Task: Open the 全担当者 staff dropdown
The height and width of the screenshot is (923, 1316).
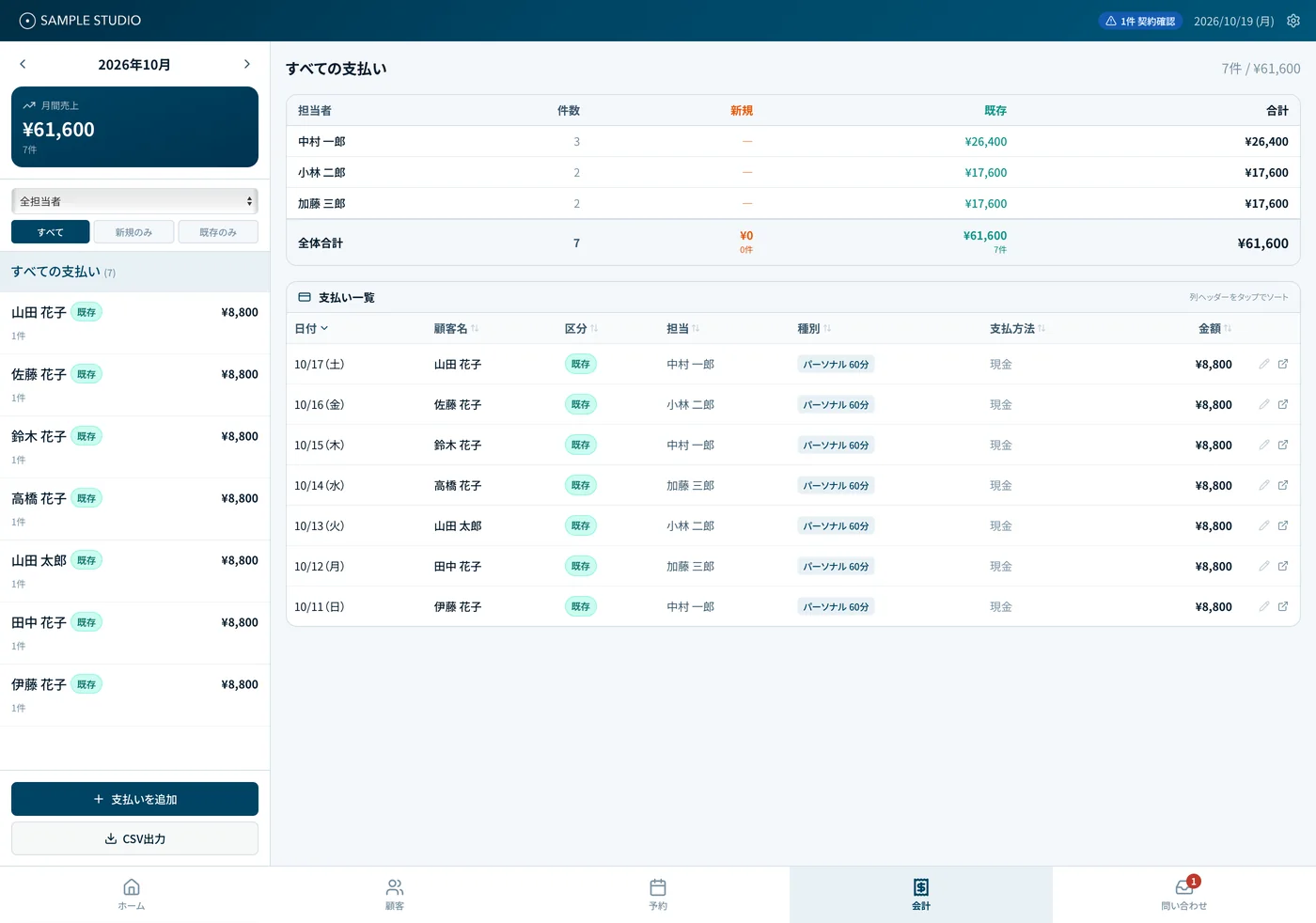Action: [x=134, y=201]
